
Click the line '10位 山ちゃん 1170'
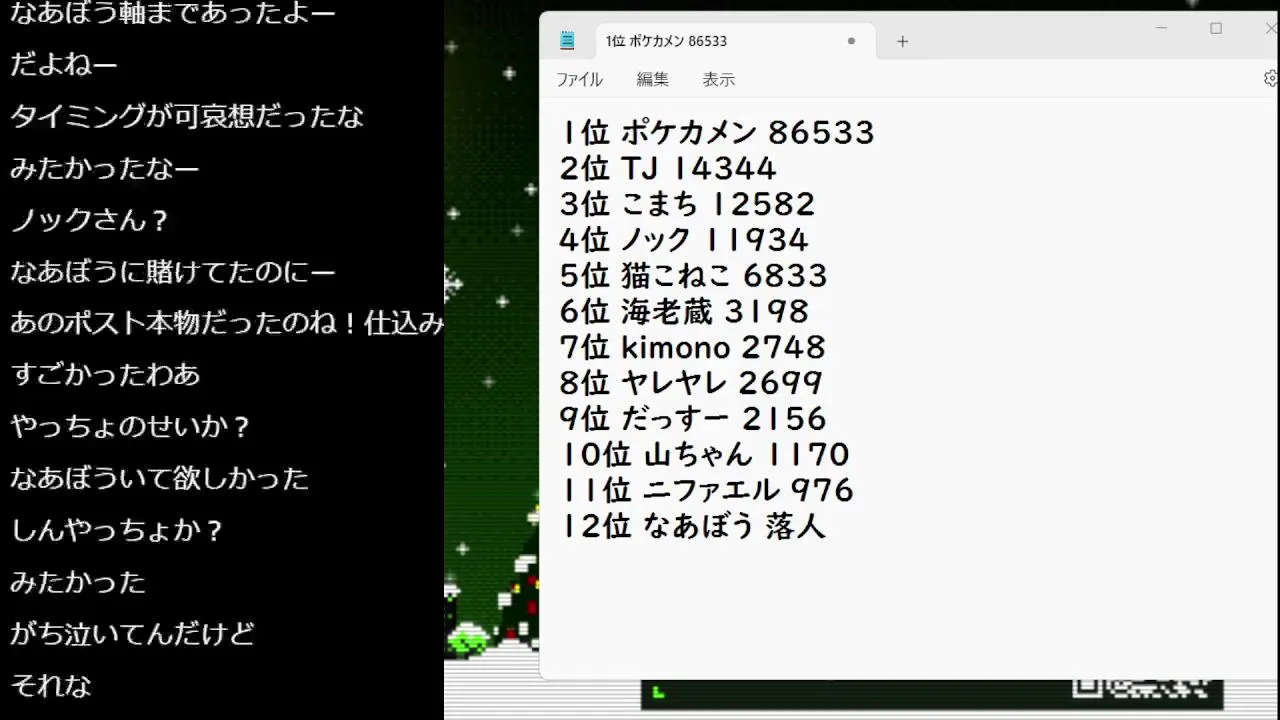coord(704,455)
